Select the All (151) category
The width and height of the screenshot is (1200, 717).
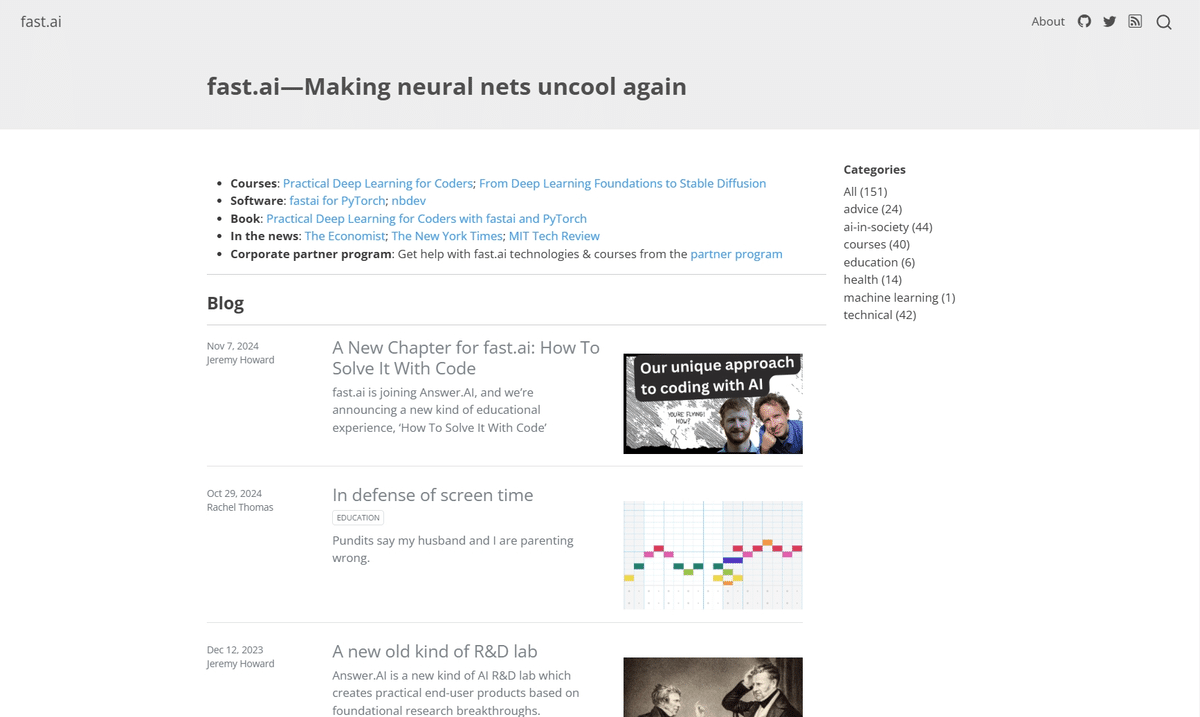[x=865, y=192]
